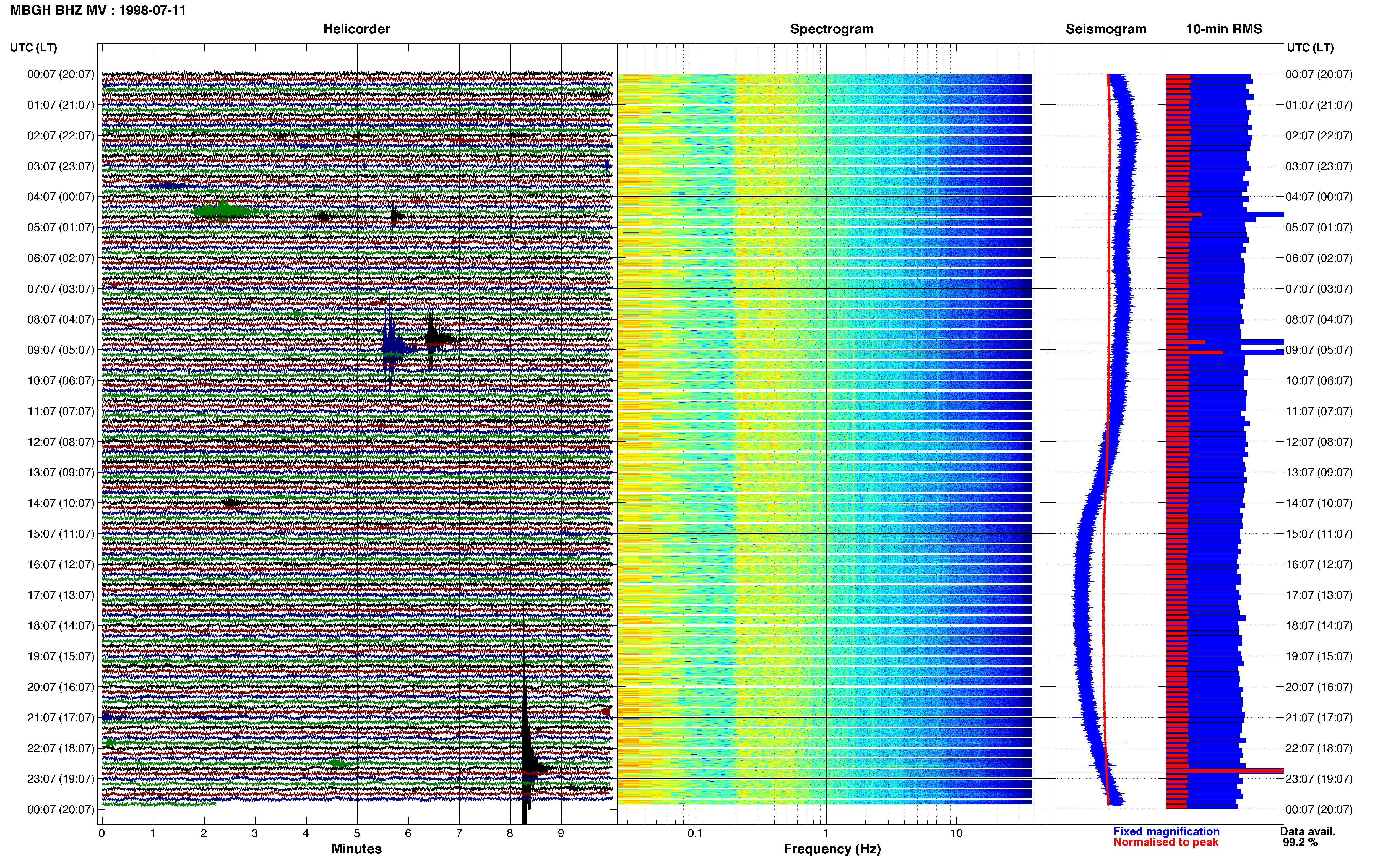Click the right-side 23:07 (19:07) time label
The image size is (1388, 868).
point(1319,778)
